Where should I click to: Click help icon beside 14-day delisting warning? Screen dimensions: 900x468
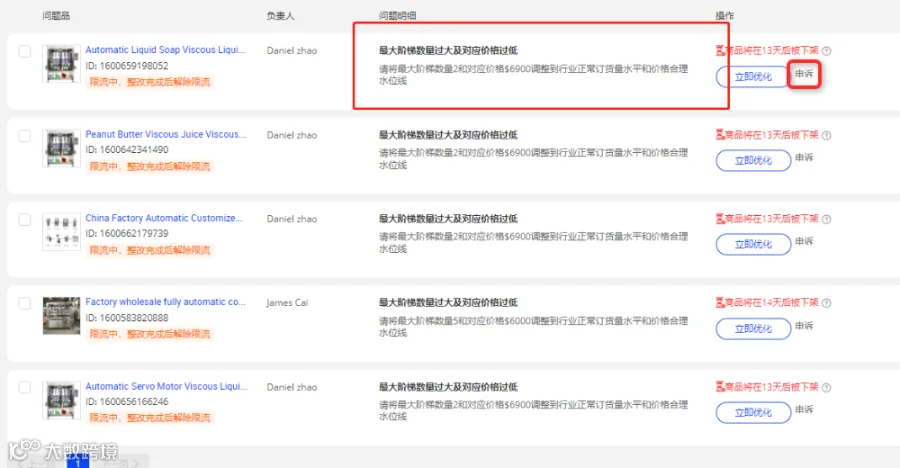[827, 303]
